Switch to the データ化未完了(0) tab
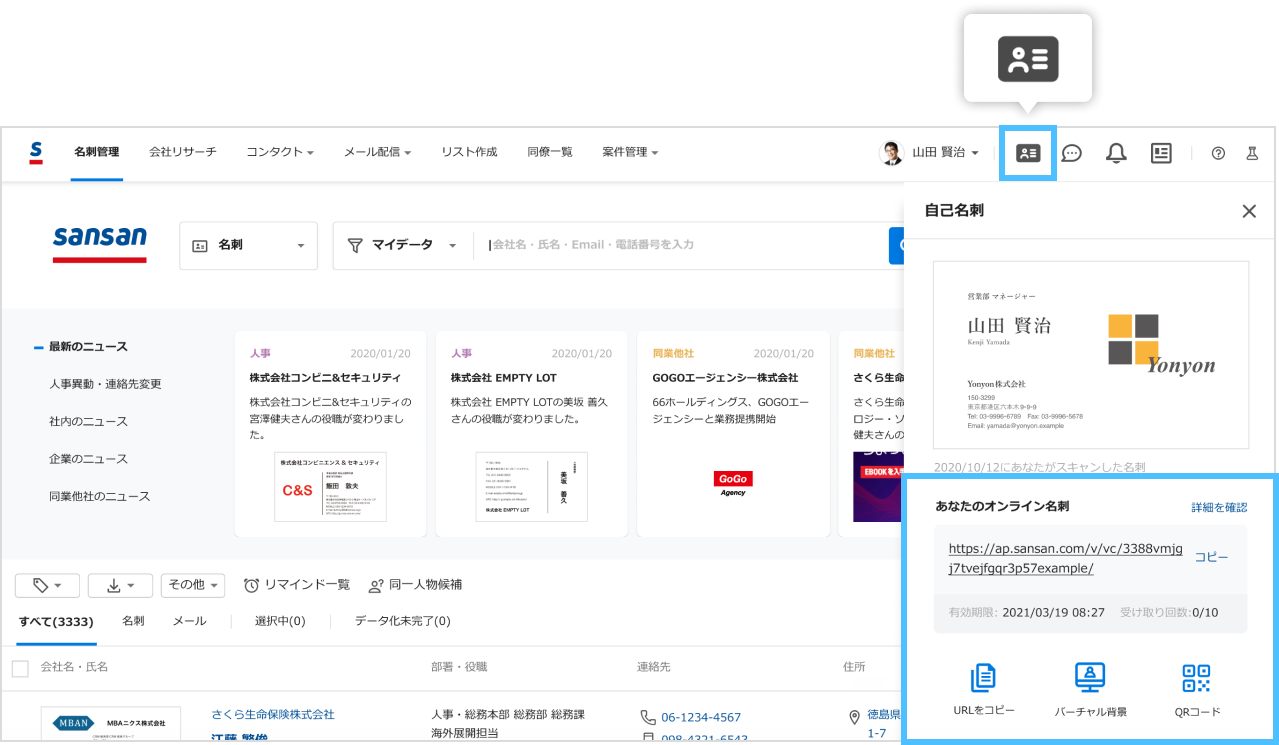This screenshot has width=1279, height=745. coord(402,621)
